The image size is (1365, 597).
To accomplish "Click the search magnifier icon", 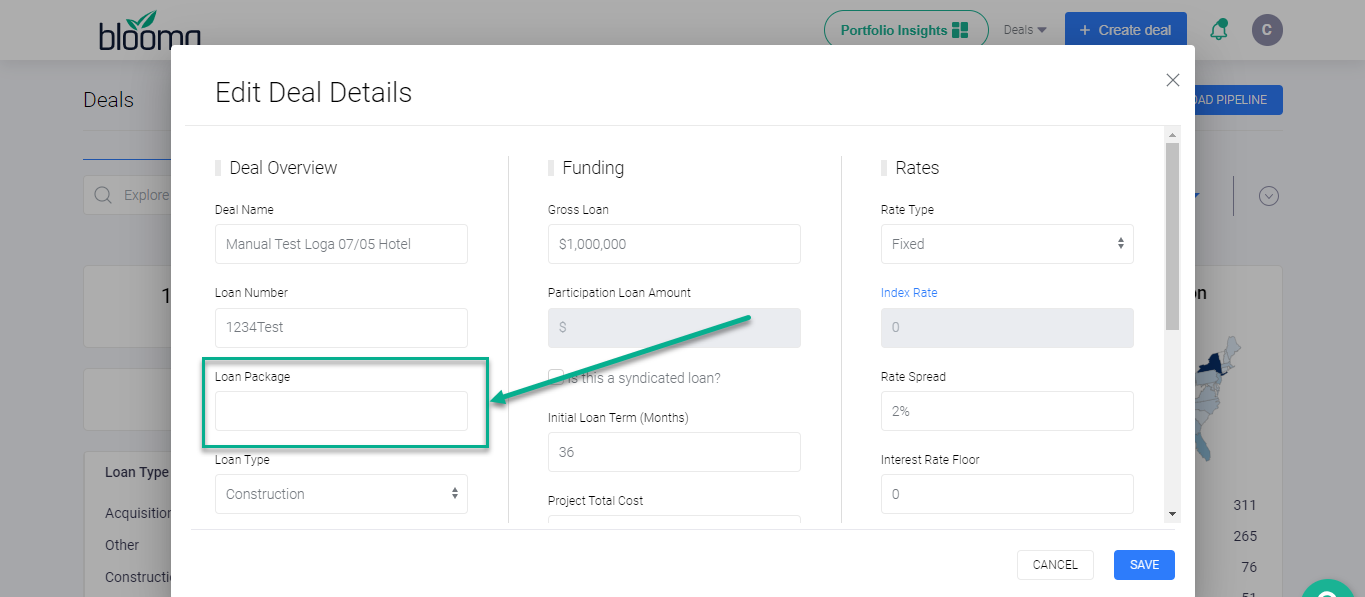I will coord(102,195).
